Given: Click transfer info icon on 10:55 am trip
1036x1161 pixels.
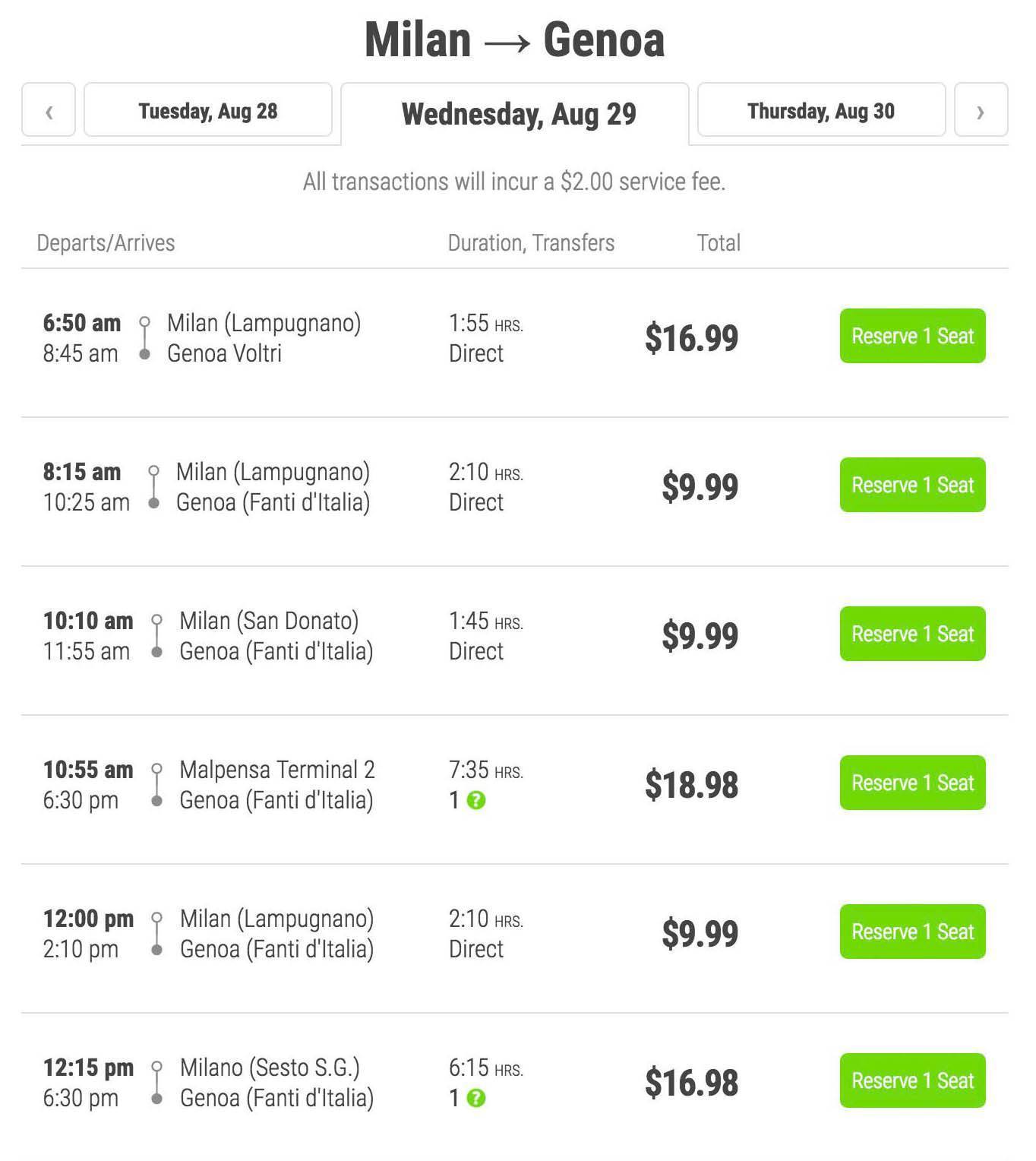Looking at the screenshot, I should 476,800.
